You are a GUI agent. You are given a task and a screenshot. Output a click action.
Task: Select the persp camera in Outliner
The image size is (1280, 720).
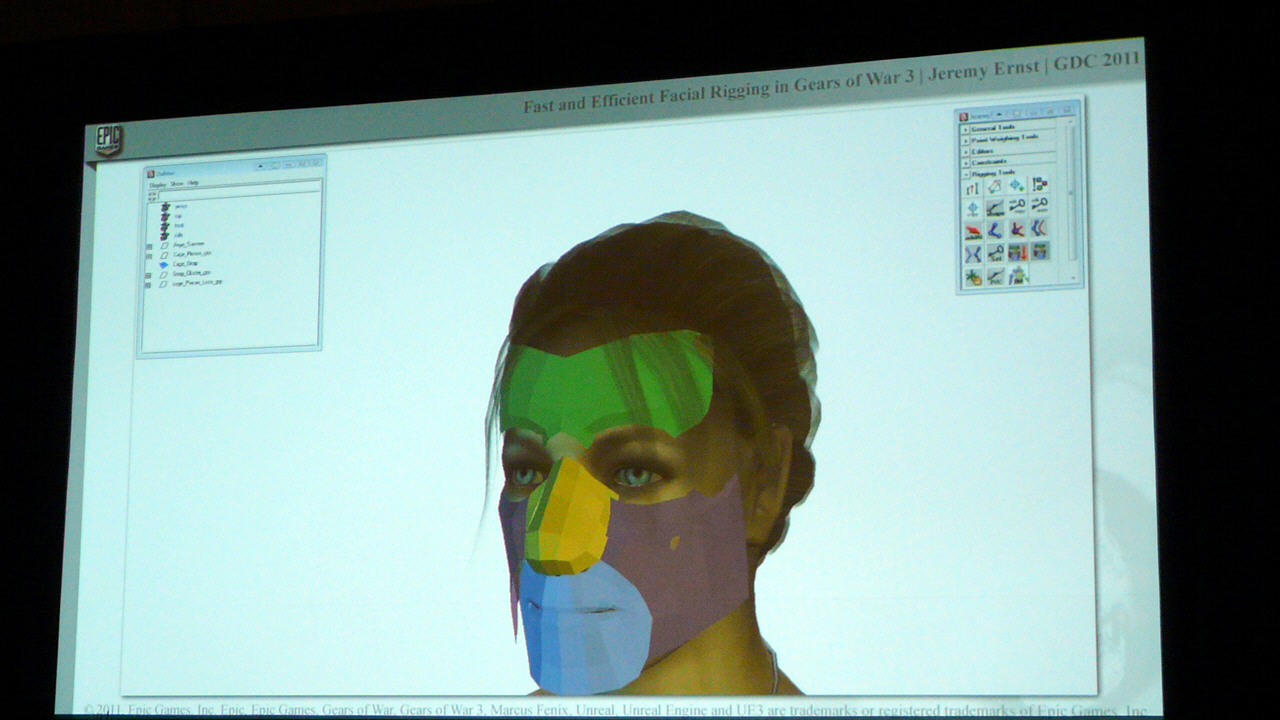[x=180, y=206]
